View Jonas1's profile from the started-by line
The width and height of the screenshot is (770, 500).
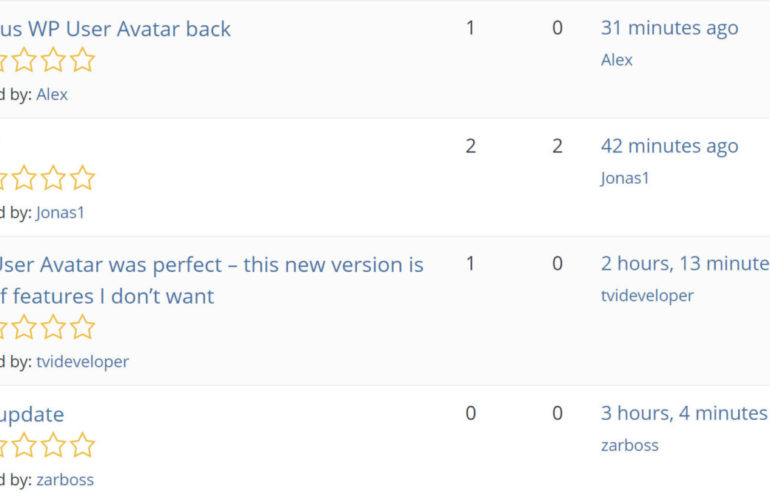pos(62,212)
